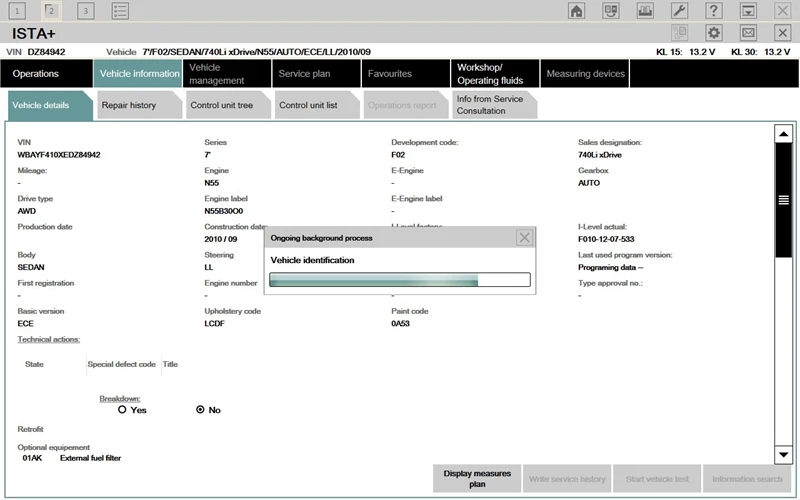Open the Favourites tab
Viewport: 800px width, 500px height.
point(406,73)
